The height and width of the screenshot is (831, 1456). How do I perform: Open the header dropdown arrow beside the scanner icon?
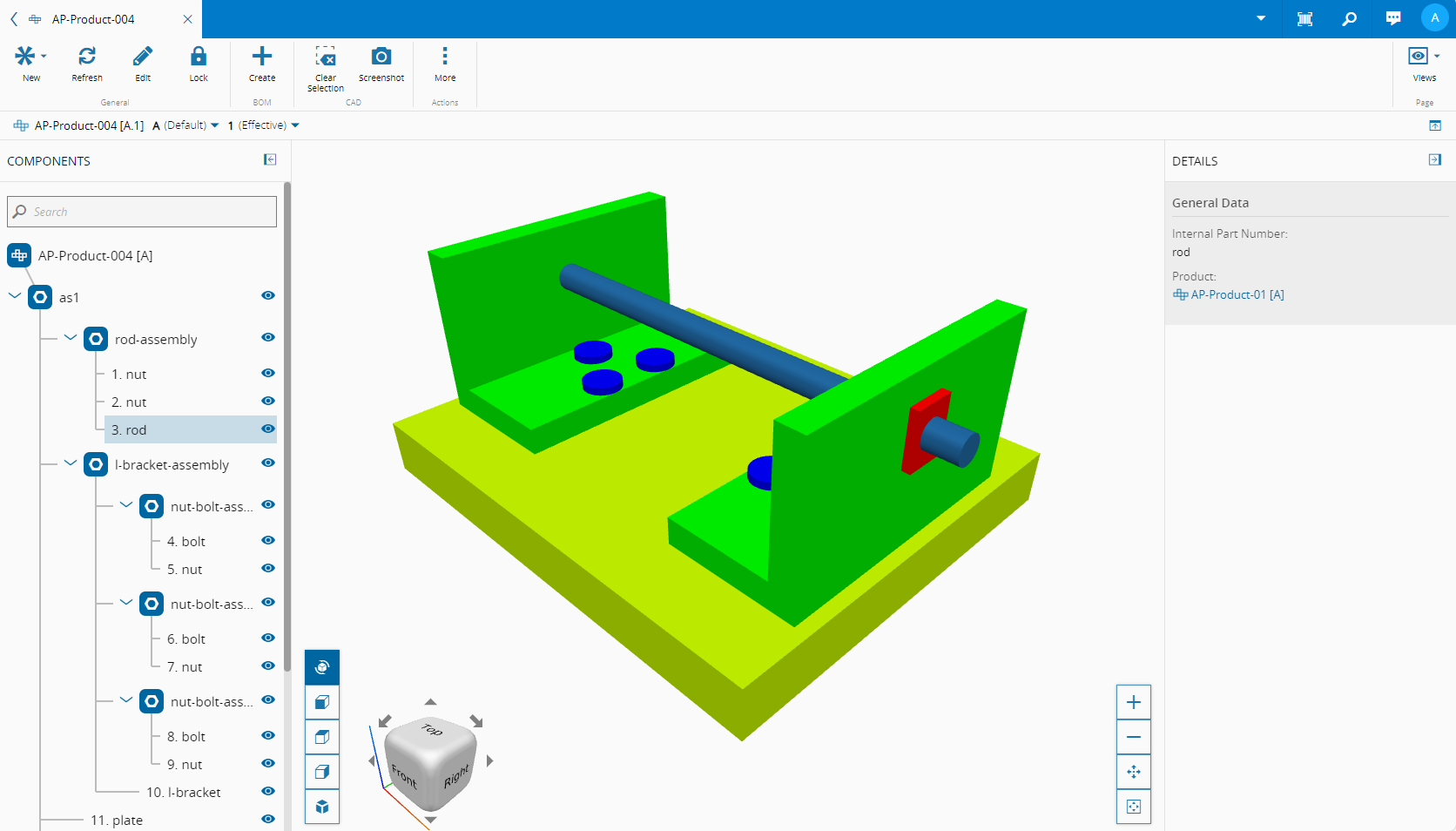(1261, 18)
